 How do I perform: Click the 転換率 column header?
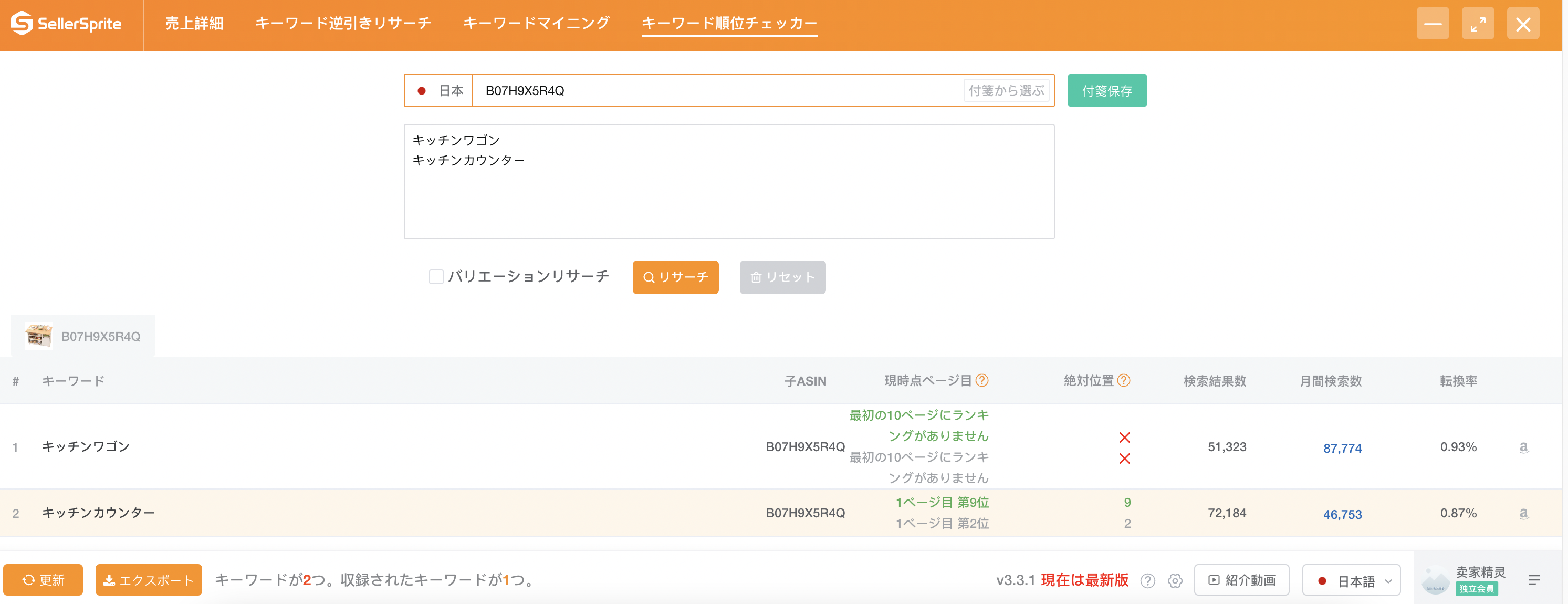coord(1458,381)
